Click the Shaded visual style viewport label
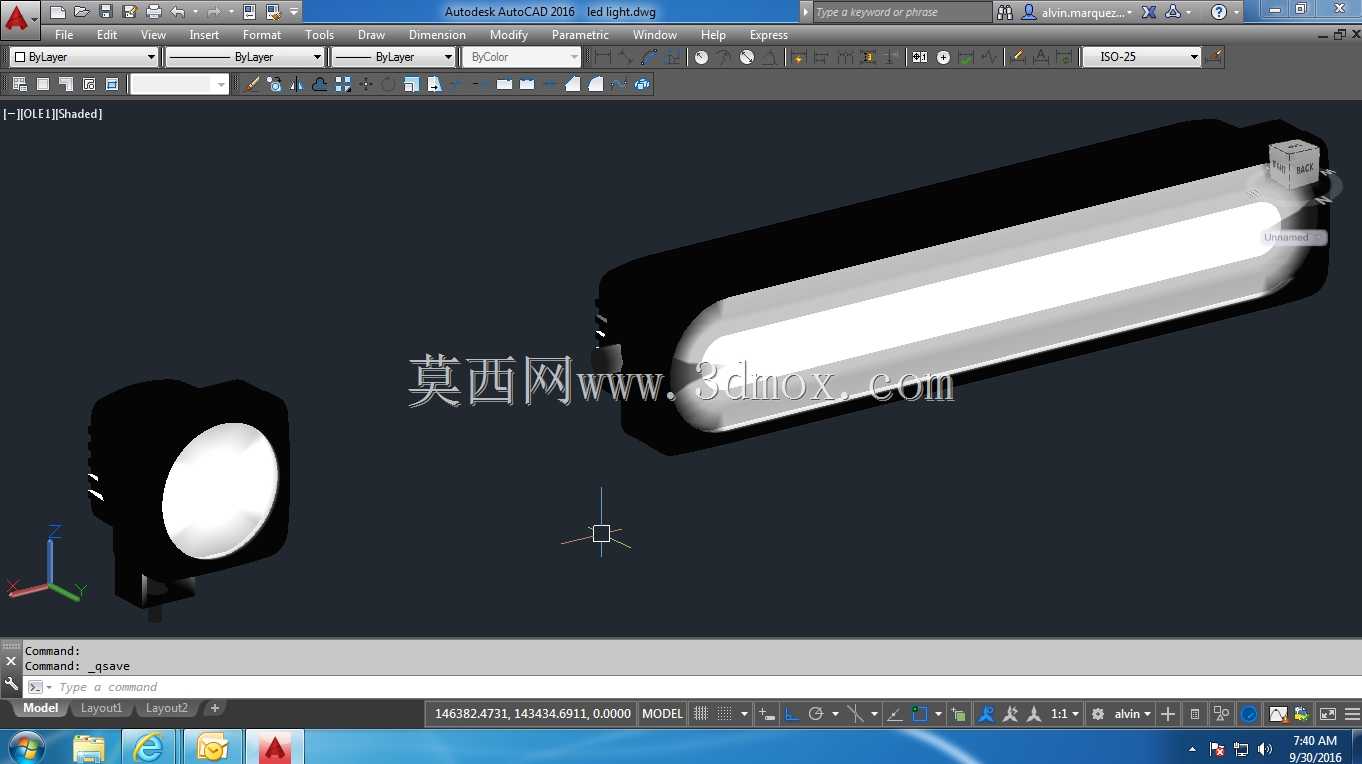 (78, 114)
